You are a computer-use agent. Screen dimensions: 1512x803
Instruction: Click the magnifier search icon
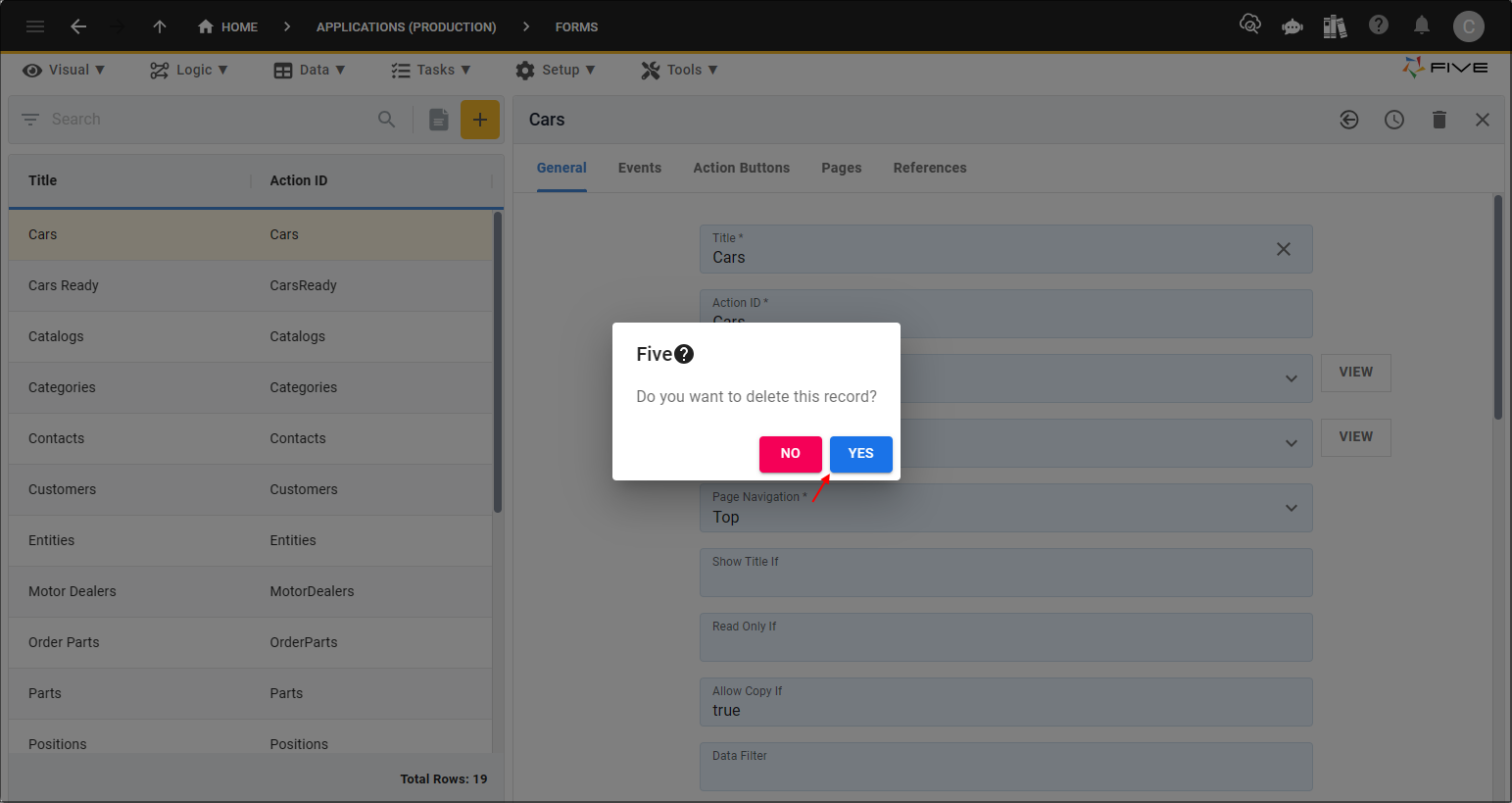point(387,119)
